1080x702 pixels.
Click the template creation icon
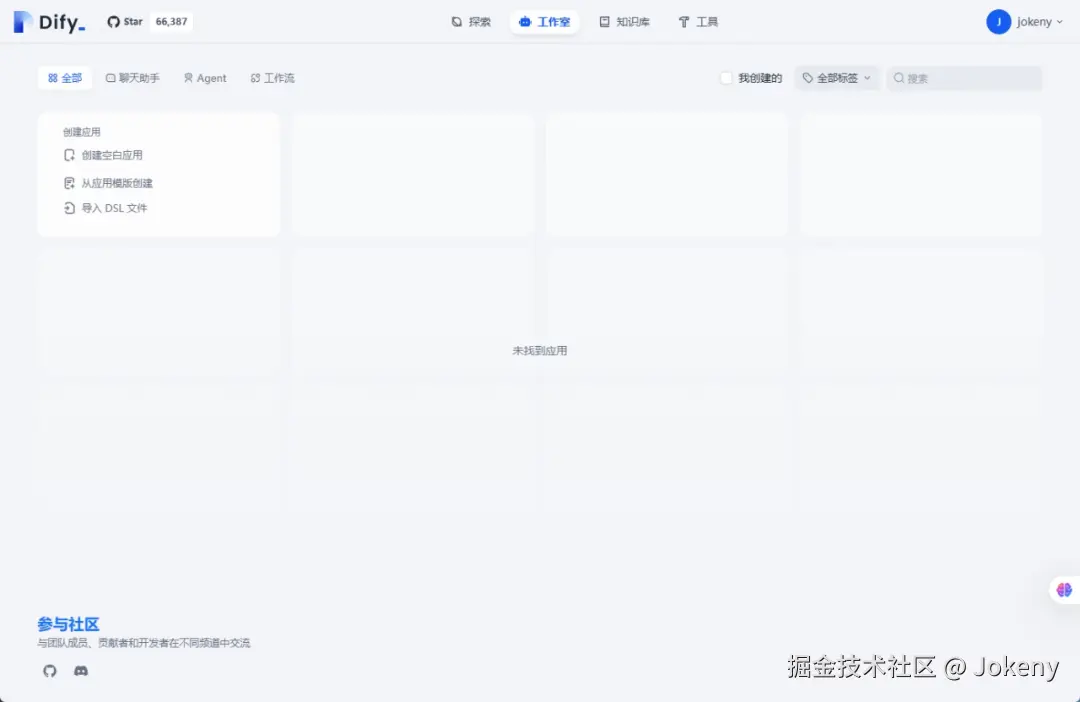click(x=69, y=183)
